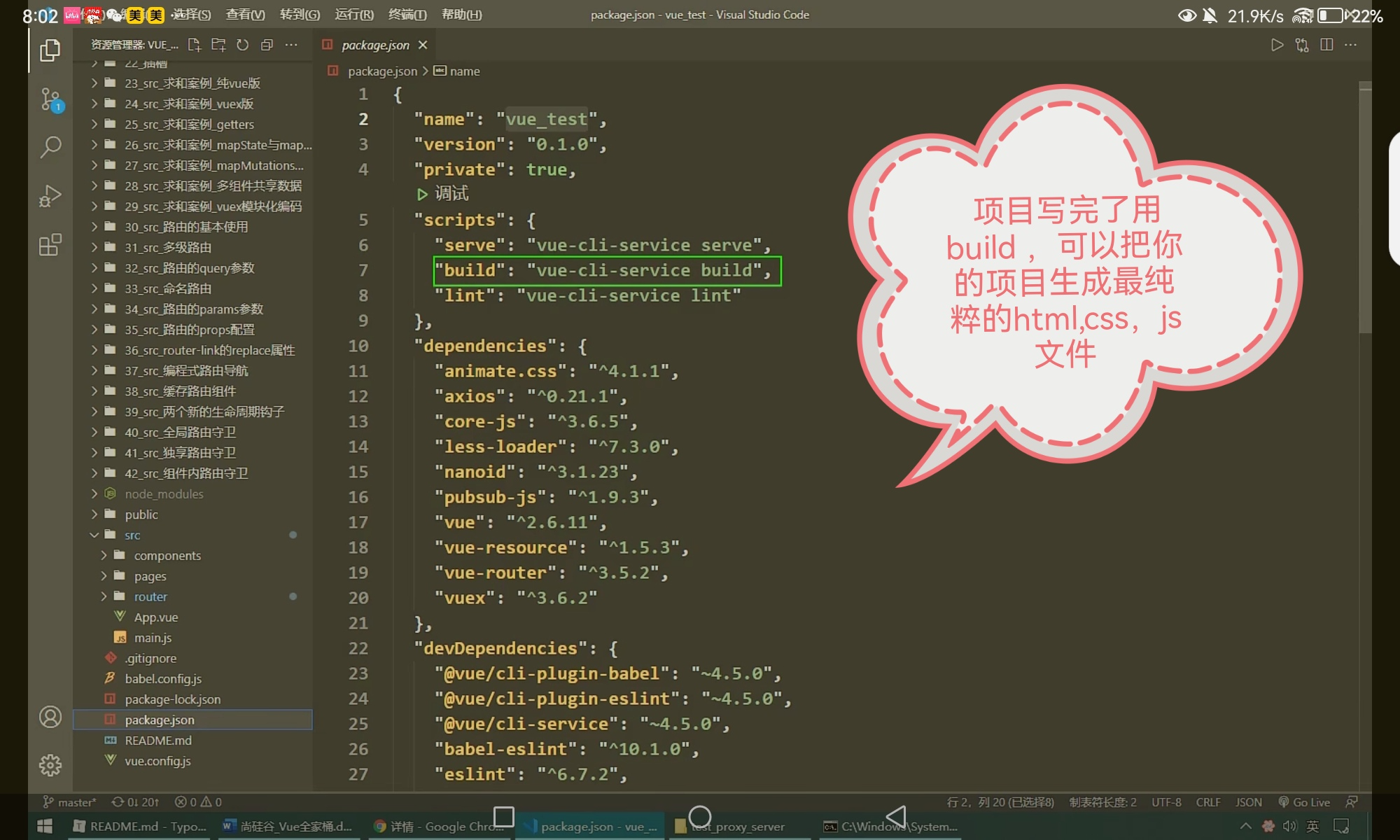
Task: Click the New File icon in explorer
Action: (194, 45)
